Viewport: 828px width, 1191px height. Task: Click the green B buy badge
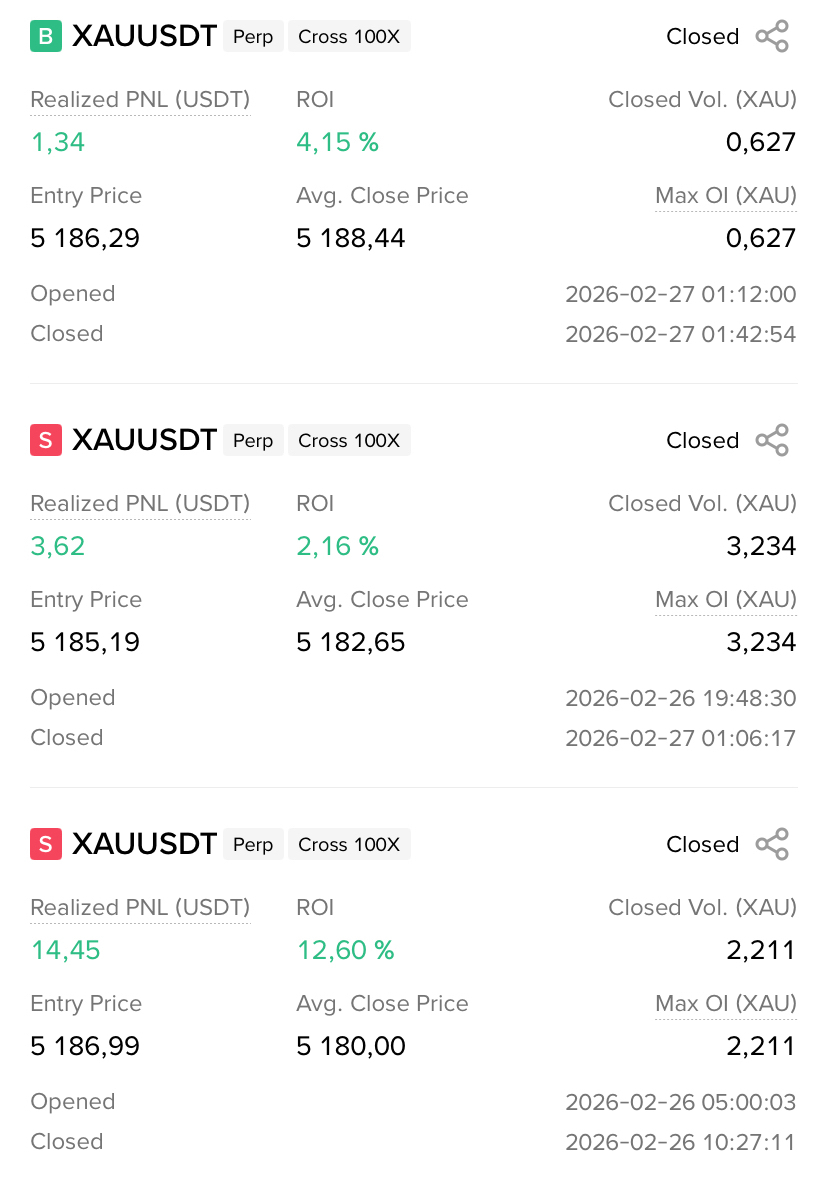[46, 37]
